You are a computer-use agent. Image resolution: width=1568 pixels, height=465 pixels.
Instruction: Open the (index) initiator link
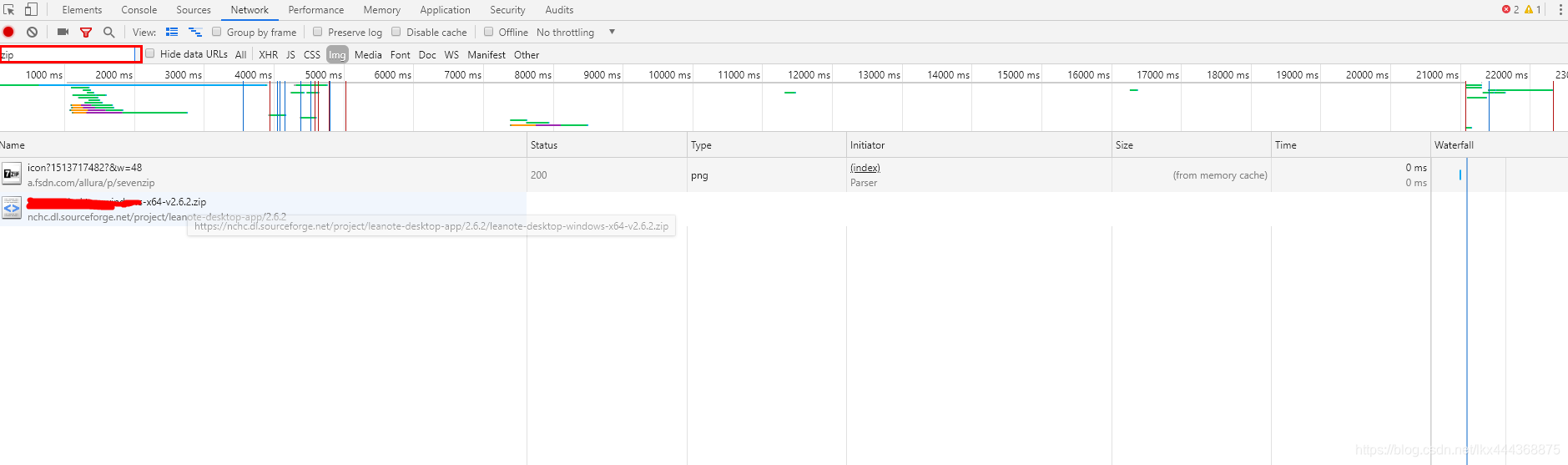click(865, 168)
